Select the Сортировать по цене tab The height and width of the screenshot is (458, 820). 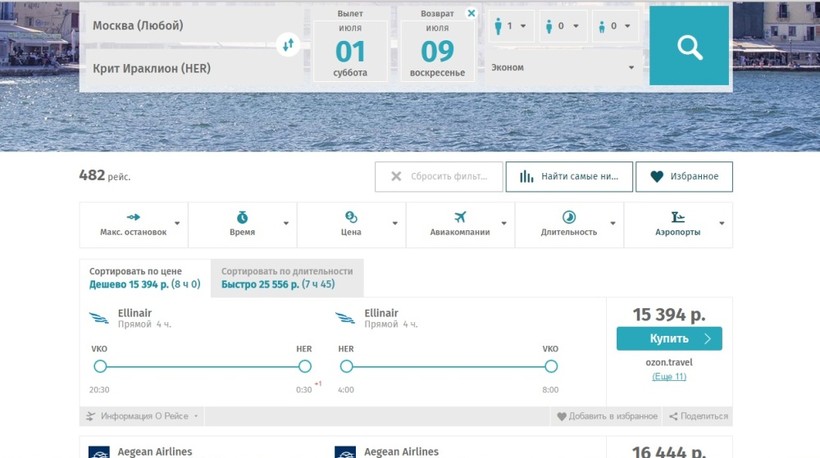click(x=144, y=278)
